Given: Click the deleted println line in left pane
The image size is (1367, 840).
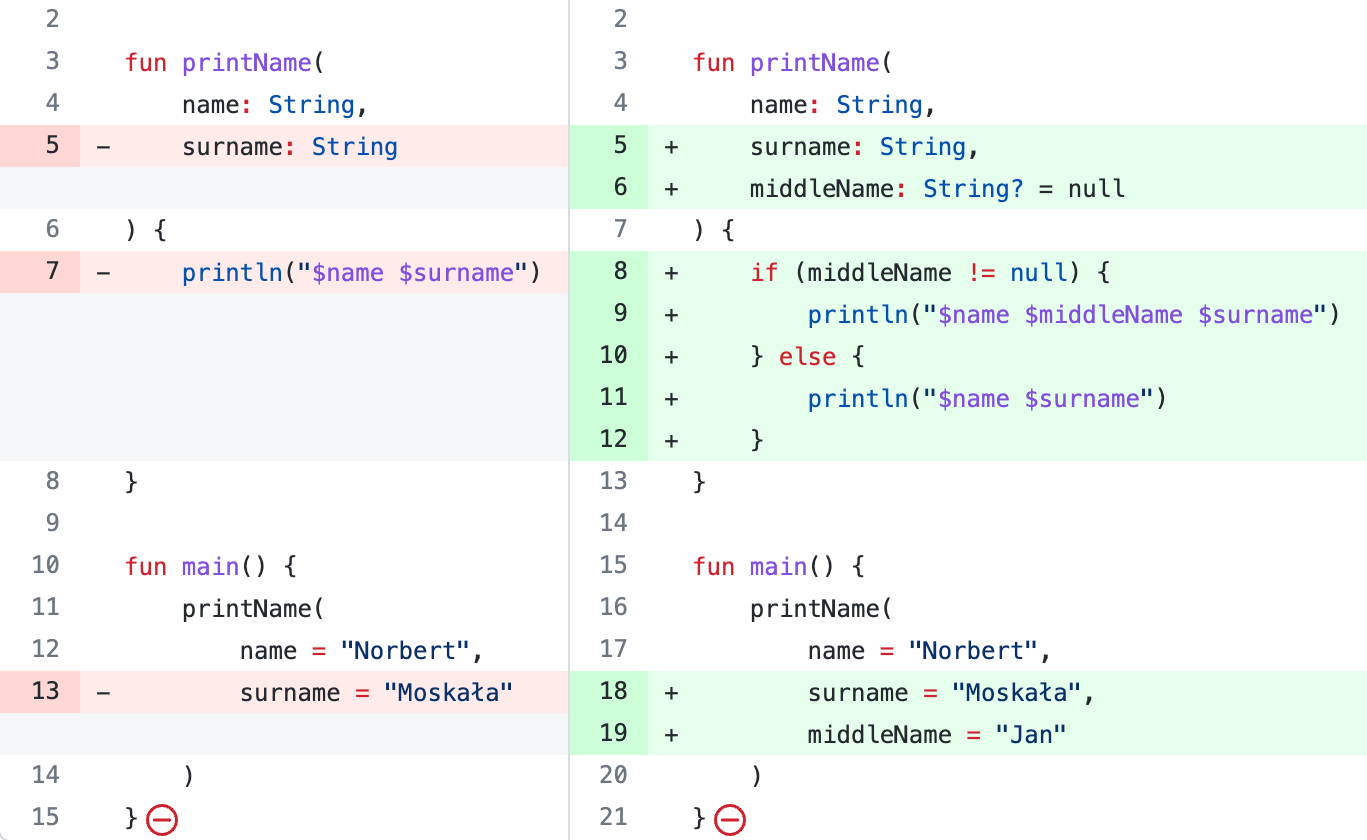Looking at the screenshot, I should click(360, 273).
